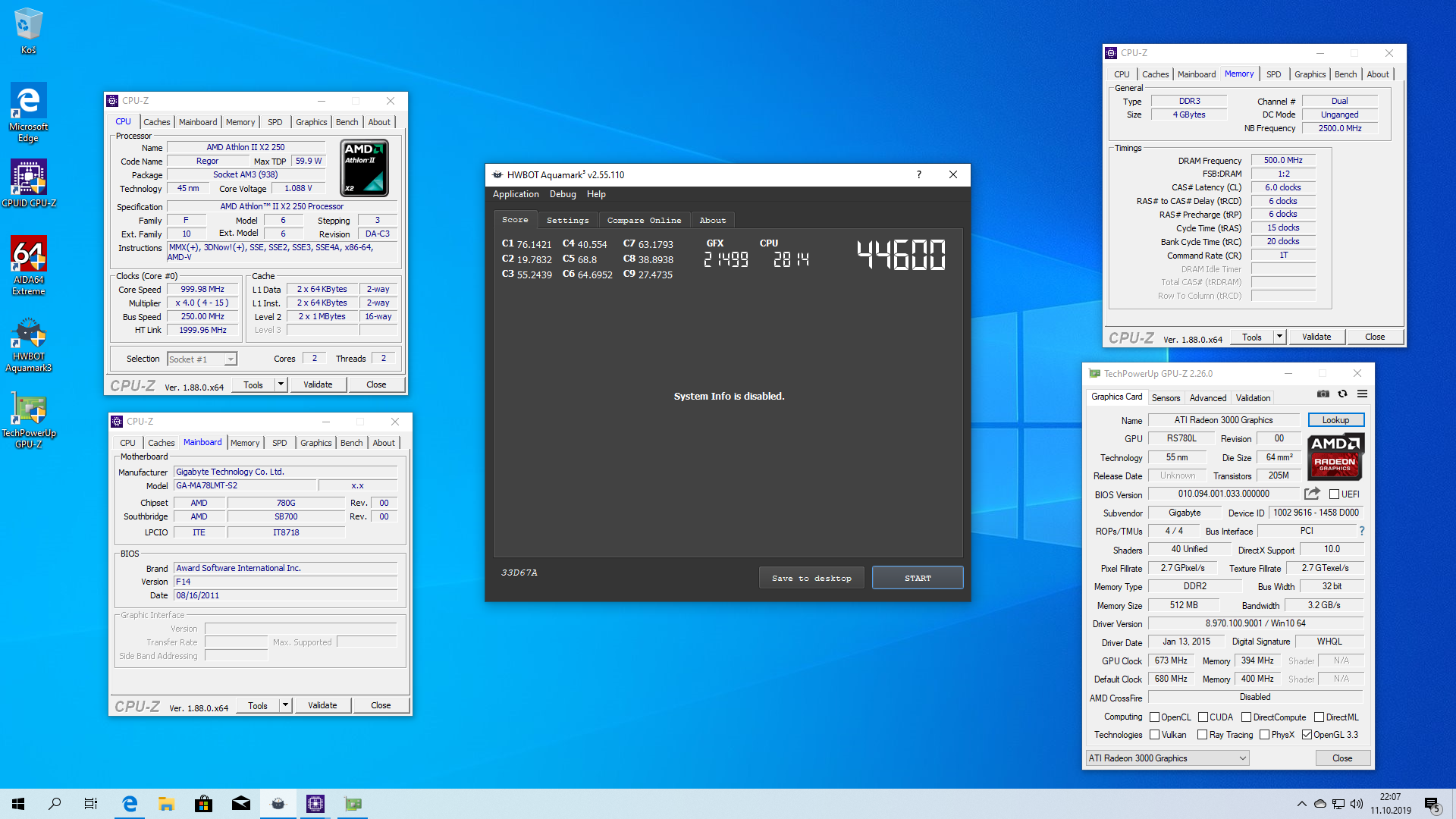Switch to HWBOT Aquamark taskbar icon

[x=278, y=804]
